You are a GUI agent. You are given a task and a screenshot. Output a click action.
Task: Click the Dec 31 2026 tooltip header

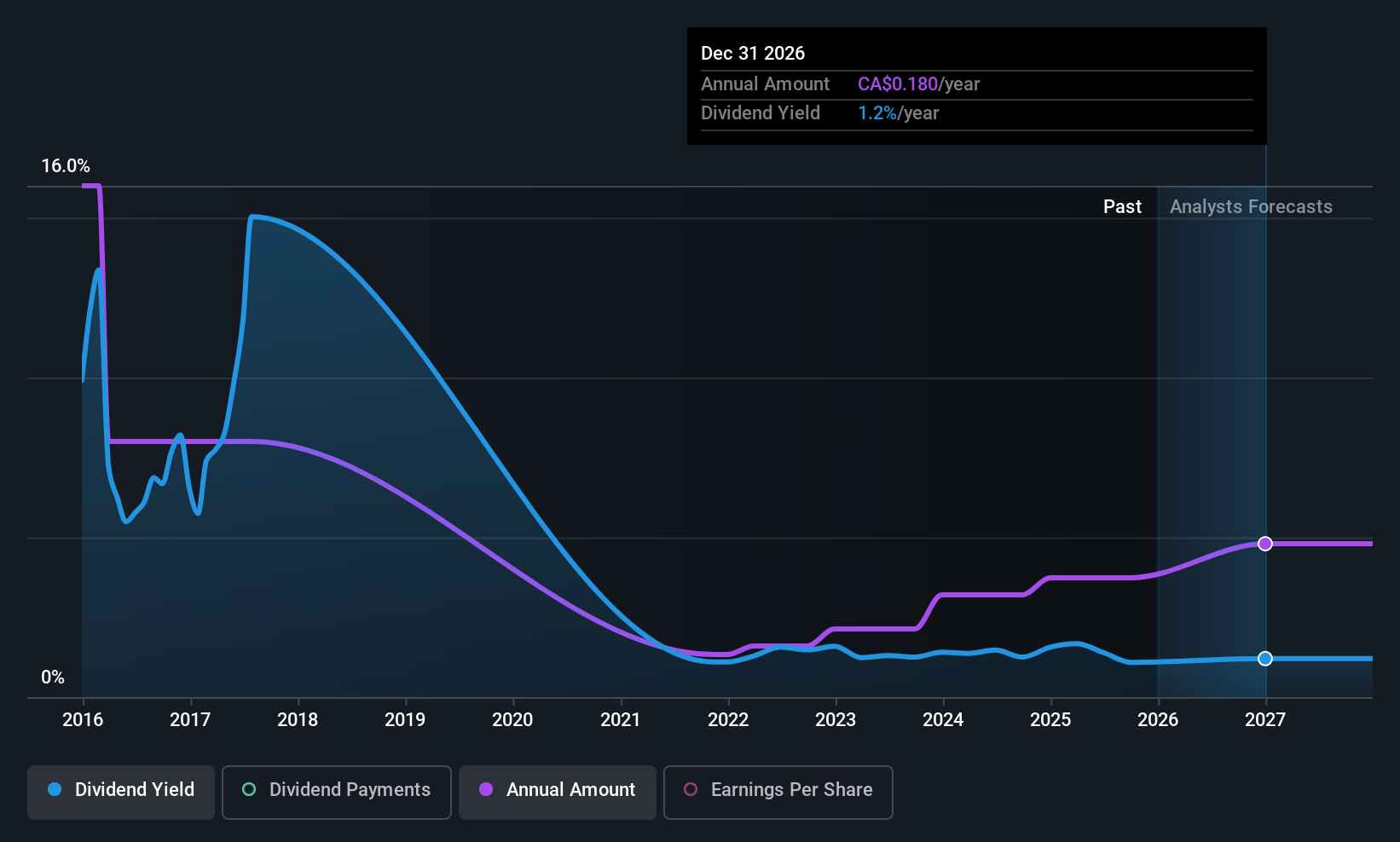(753, 54)
